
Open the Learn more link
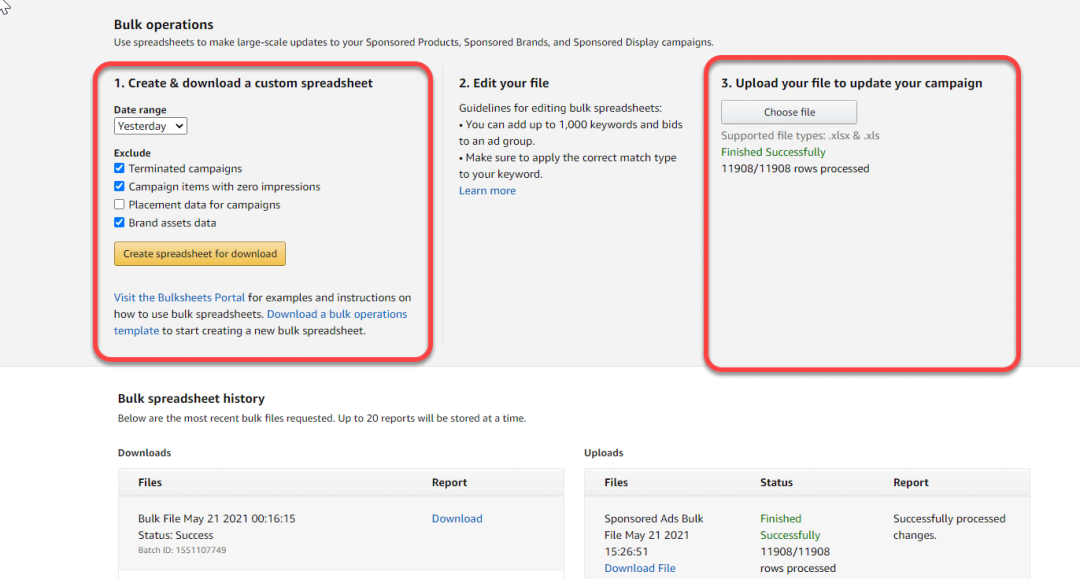pyautogui.click(x=486, y=190)
